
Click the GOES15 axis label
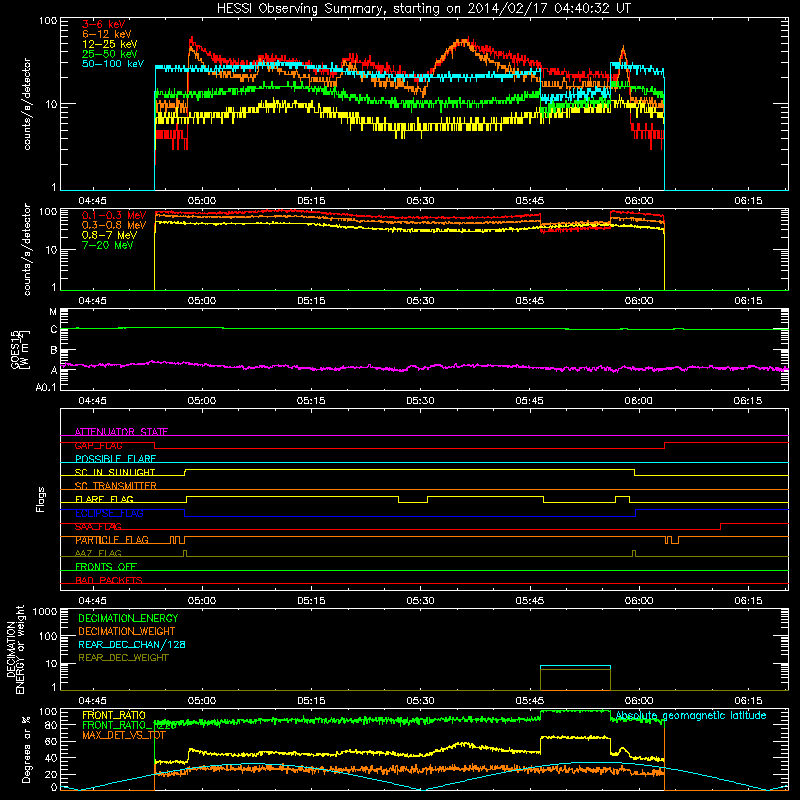tap(20, 349)
